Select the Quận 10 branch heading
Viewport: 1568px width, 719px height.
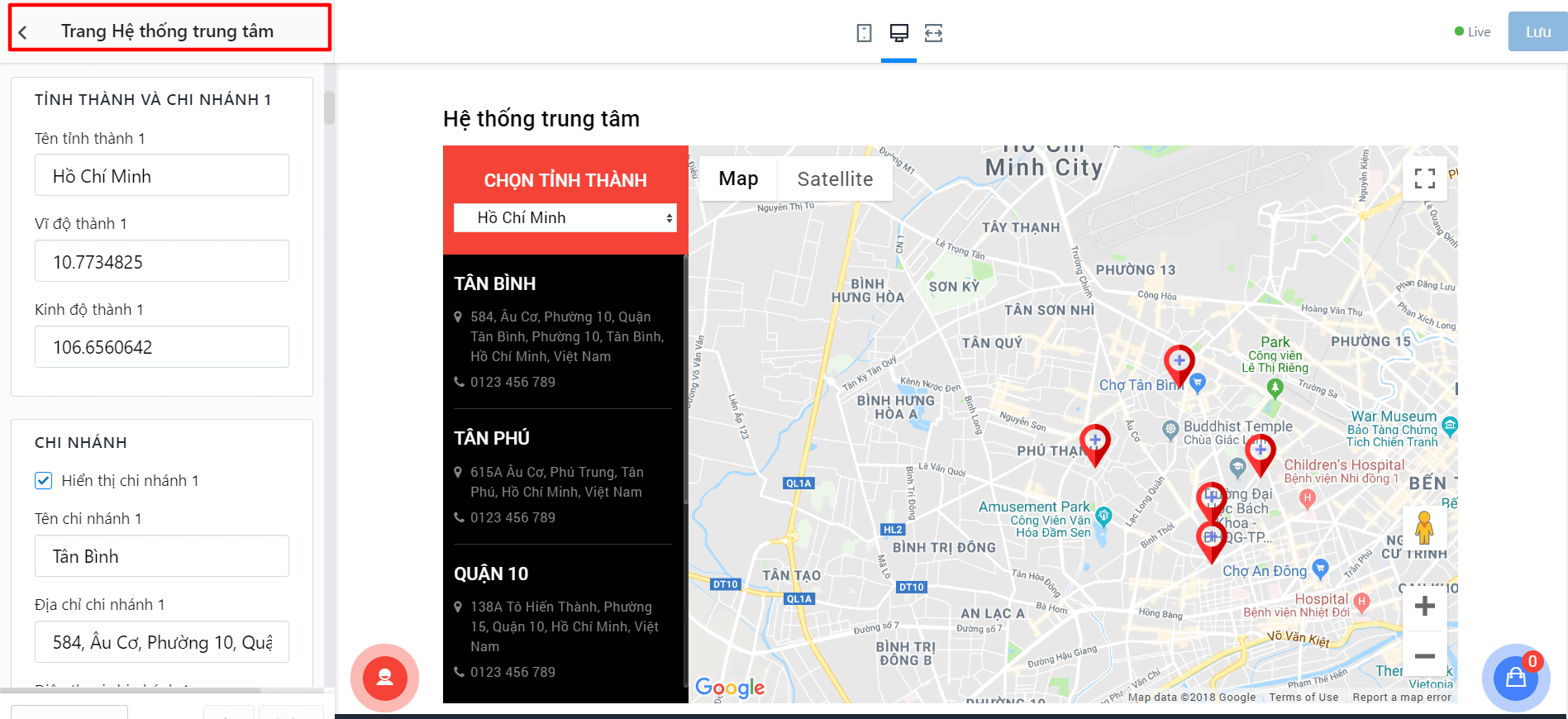pyautogui.click(x=491, y=574)
